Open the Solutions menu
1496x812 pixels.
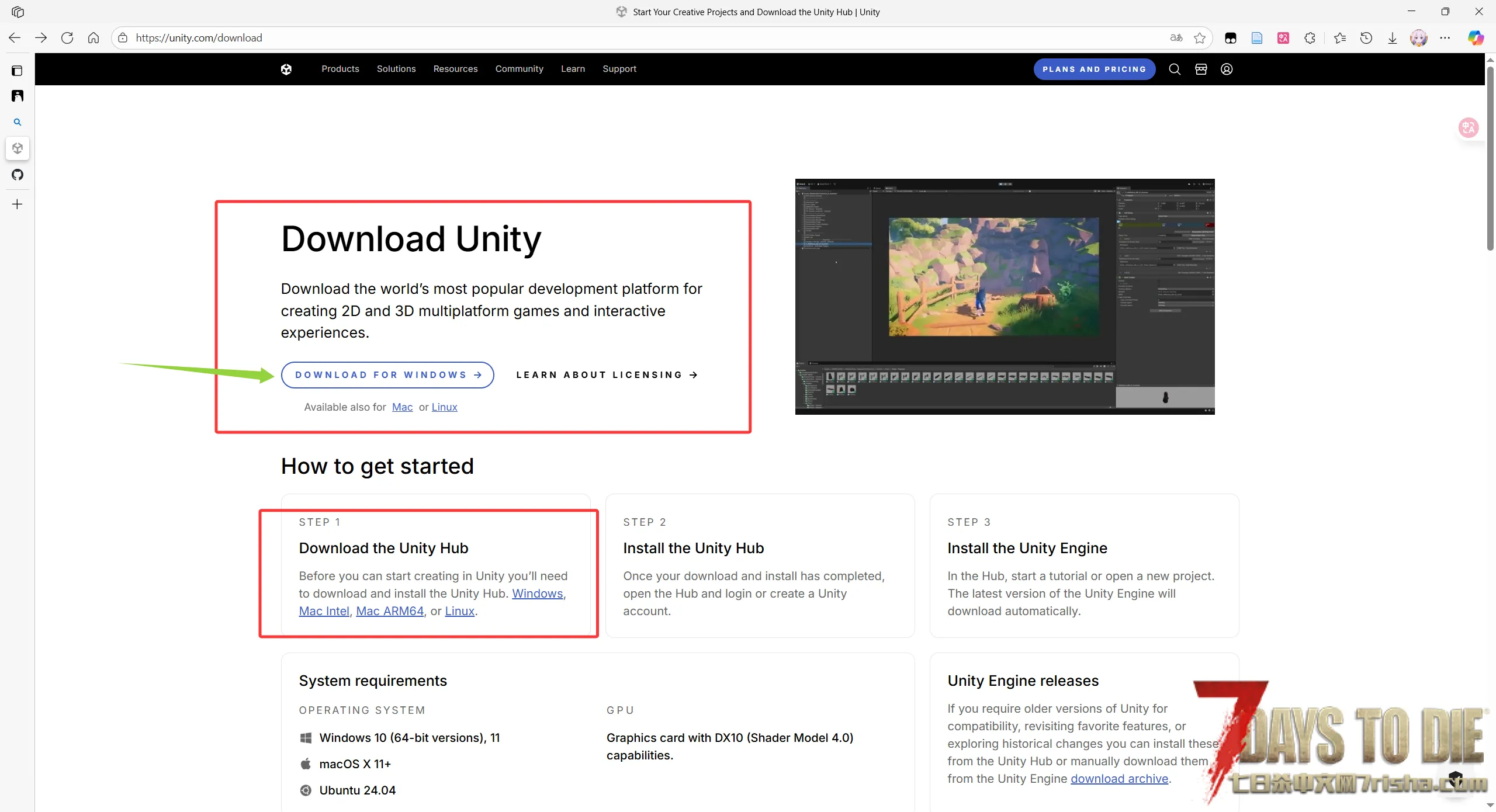coord(396,69)
